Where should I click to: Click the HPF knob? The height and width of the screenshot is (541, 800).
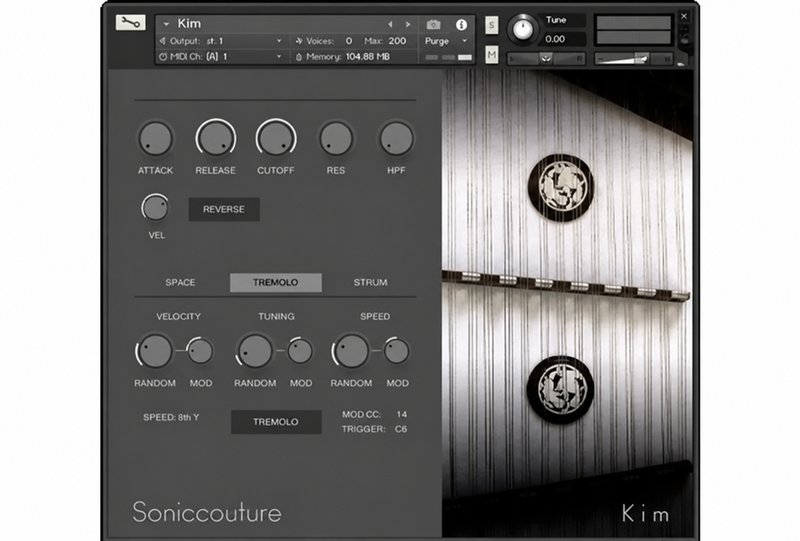coord(396,138)
